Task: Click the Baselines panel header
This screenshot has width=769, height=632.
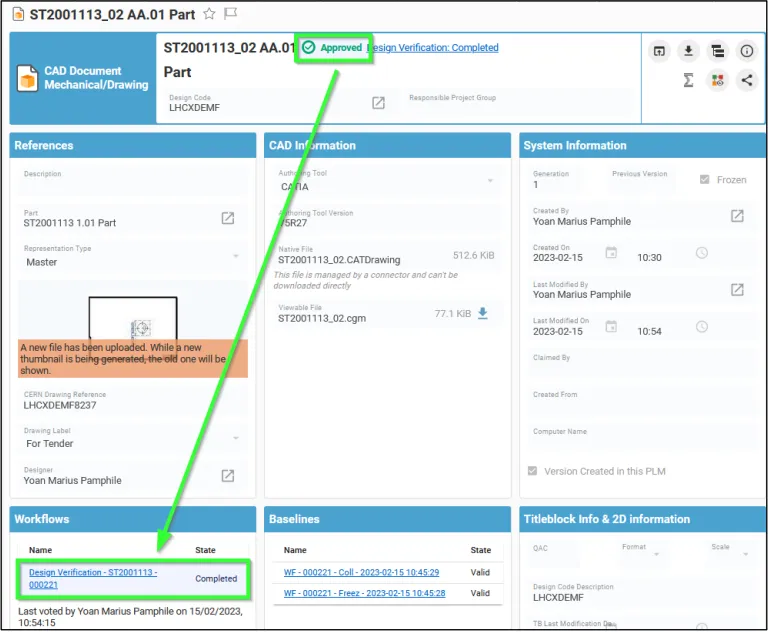Action: [387, 519]
